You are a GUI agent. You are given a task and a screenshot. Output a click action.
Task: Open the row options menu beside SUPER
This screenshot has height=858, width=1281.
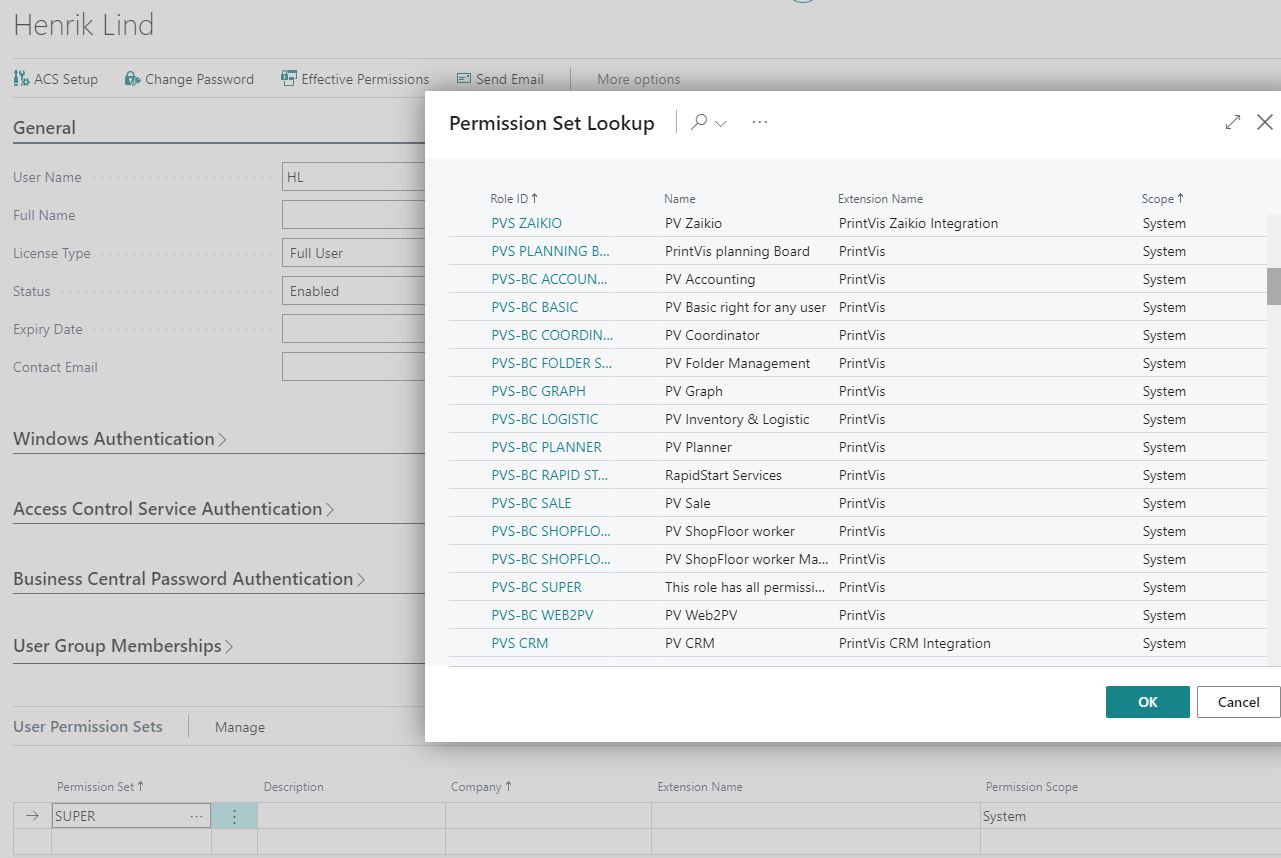point(233,815)
